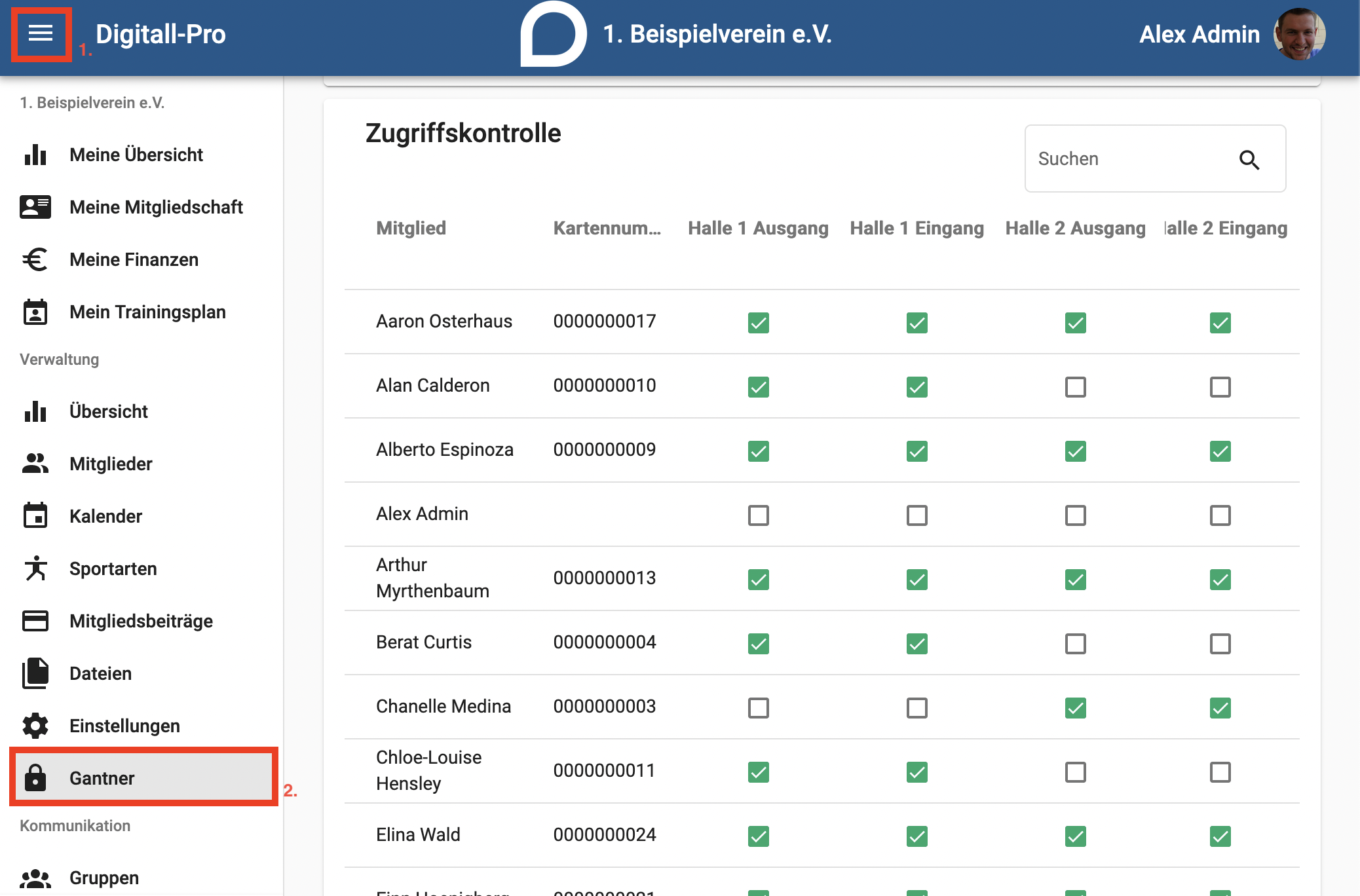This screenshot has width=1360, height=896.
Task: Uncheck Halle 2 Eingang for Aaron Osterhaus
Action: click(x=1220, y=322)
